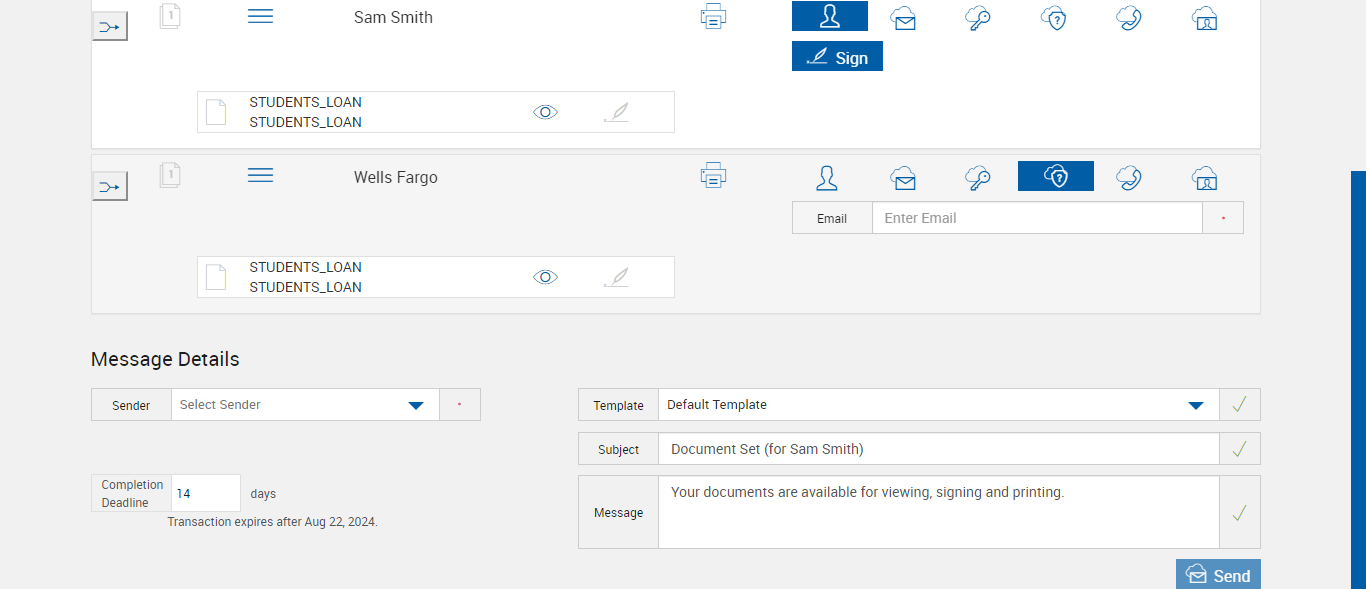The image size is (1366, 589).
Task: Expand the Template dropdown
Action: pos(1195,405)
